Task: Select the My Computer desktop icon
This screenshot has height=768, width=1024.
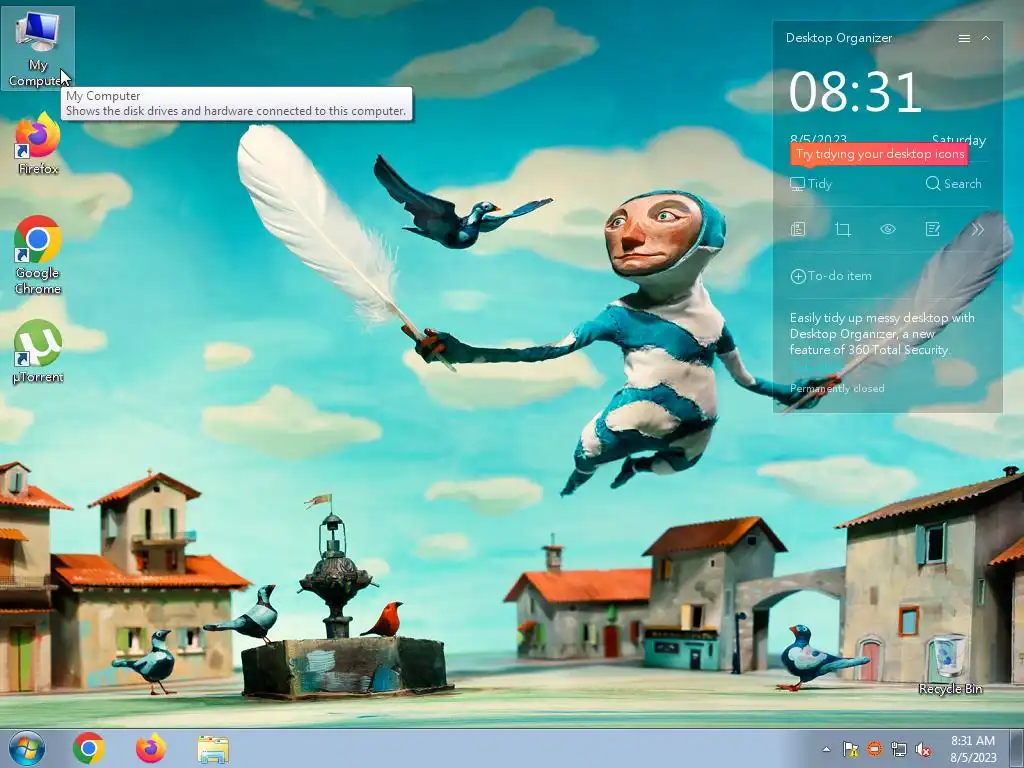Action: pos(38,49)
